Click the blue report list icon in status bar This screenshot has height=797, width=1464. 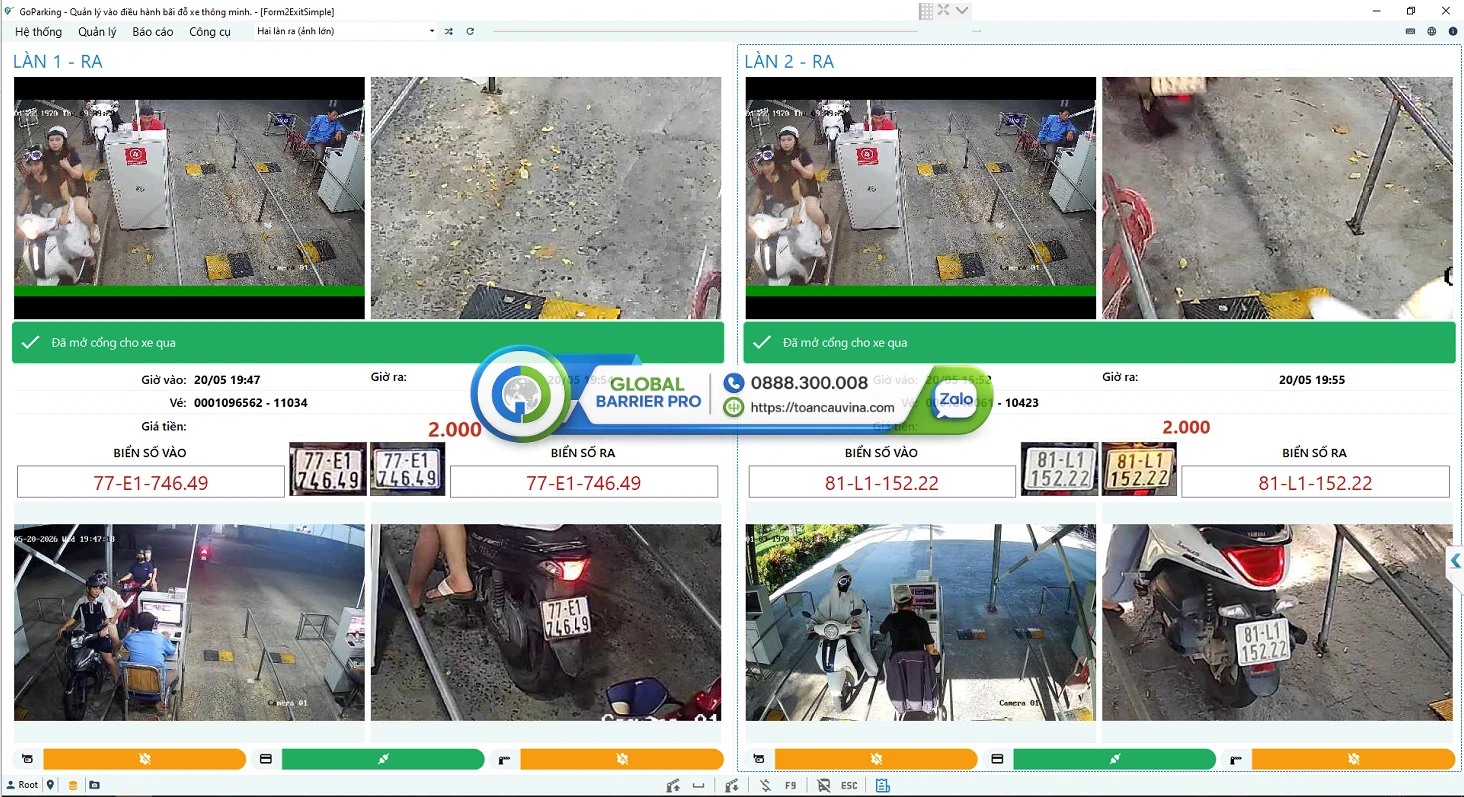[x=882, y=786]
